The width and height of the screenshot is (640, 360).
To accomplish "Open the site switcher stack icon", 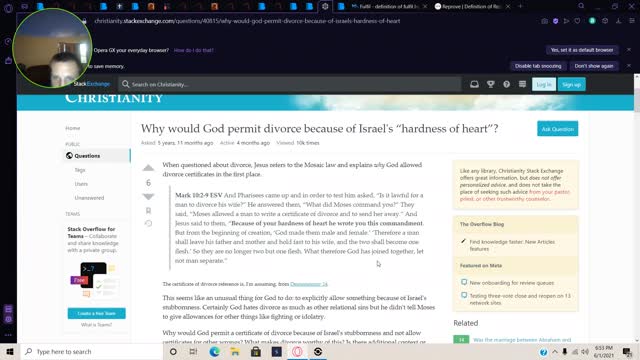I will pyautogui.click(x=522, y=84).
